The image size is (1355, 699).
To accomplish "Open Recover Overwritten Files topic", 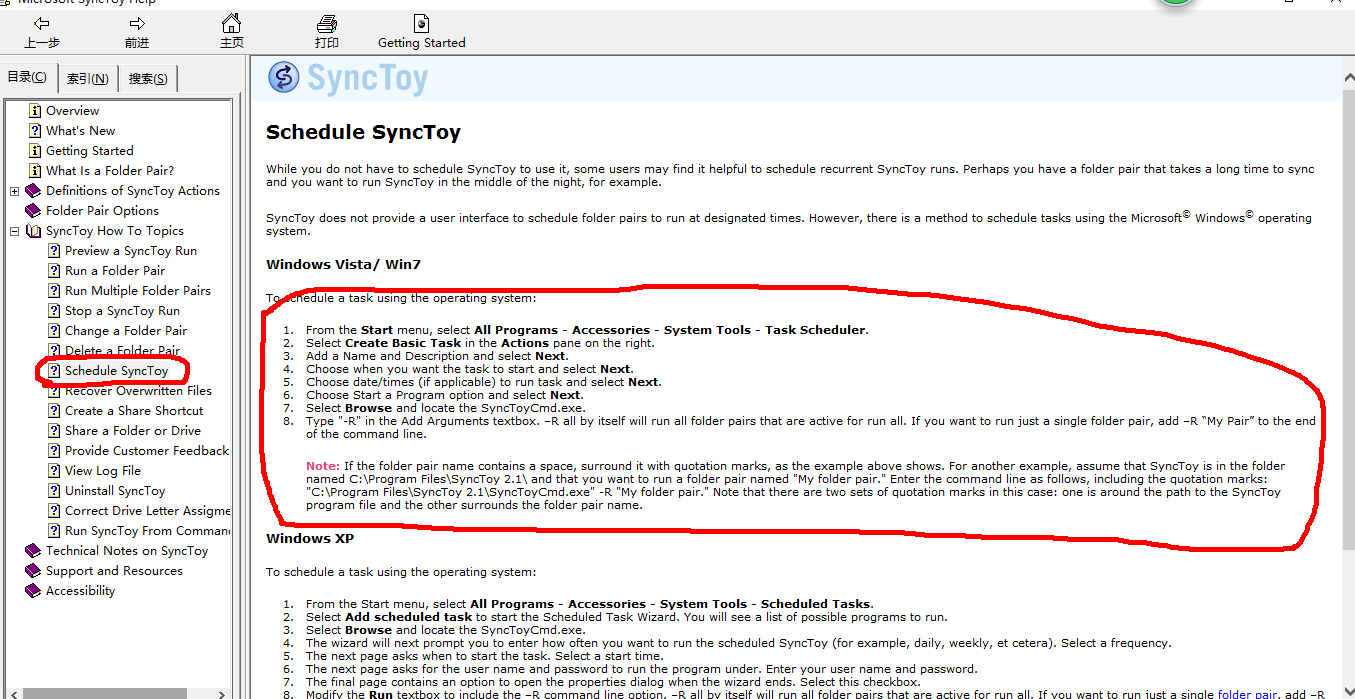I will (x=138, y=391).
